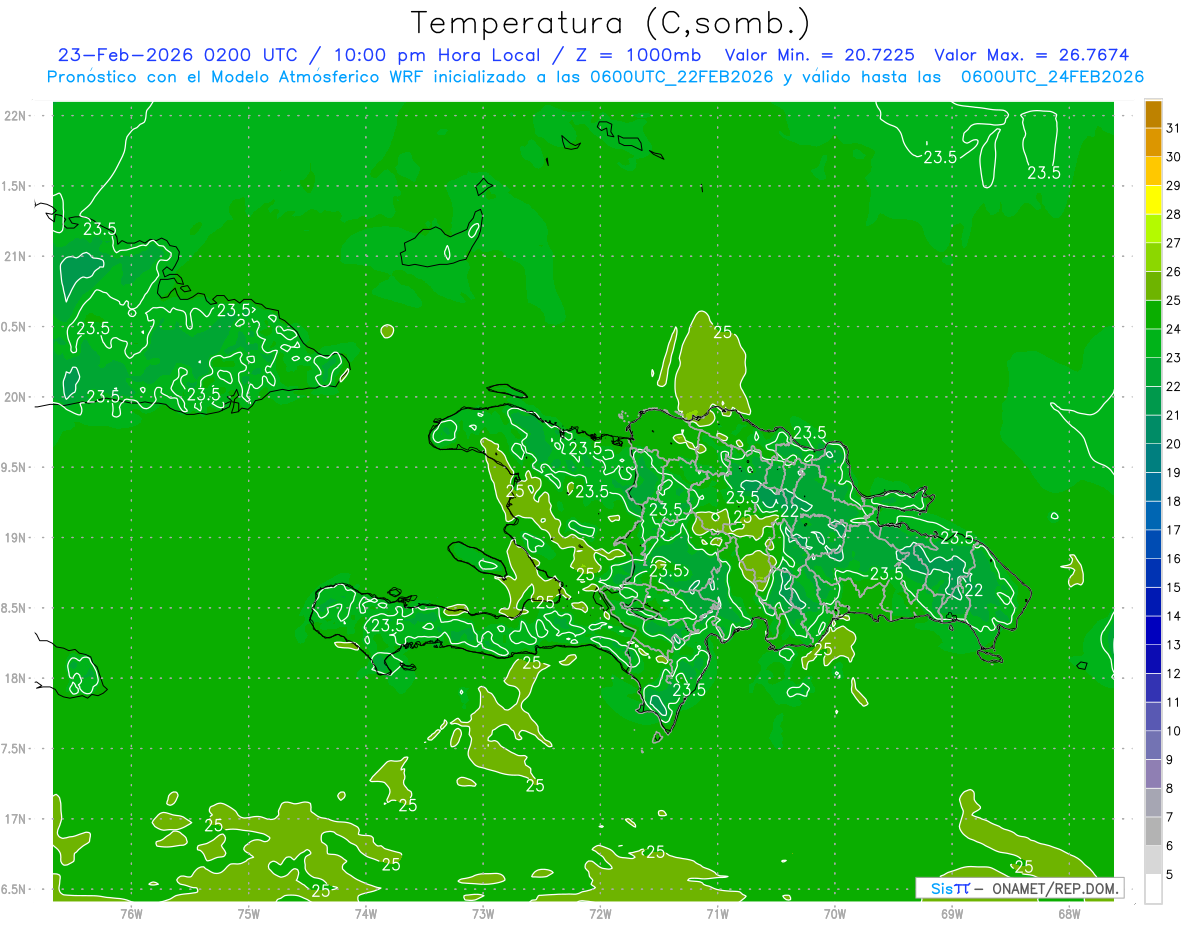Click the 73W longitude label
The width and height of the screenshot is (1200, 927).
(483, 914)
